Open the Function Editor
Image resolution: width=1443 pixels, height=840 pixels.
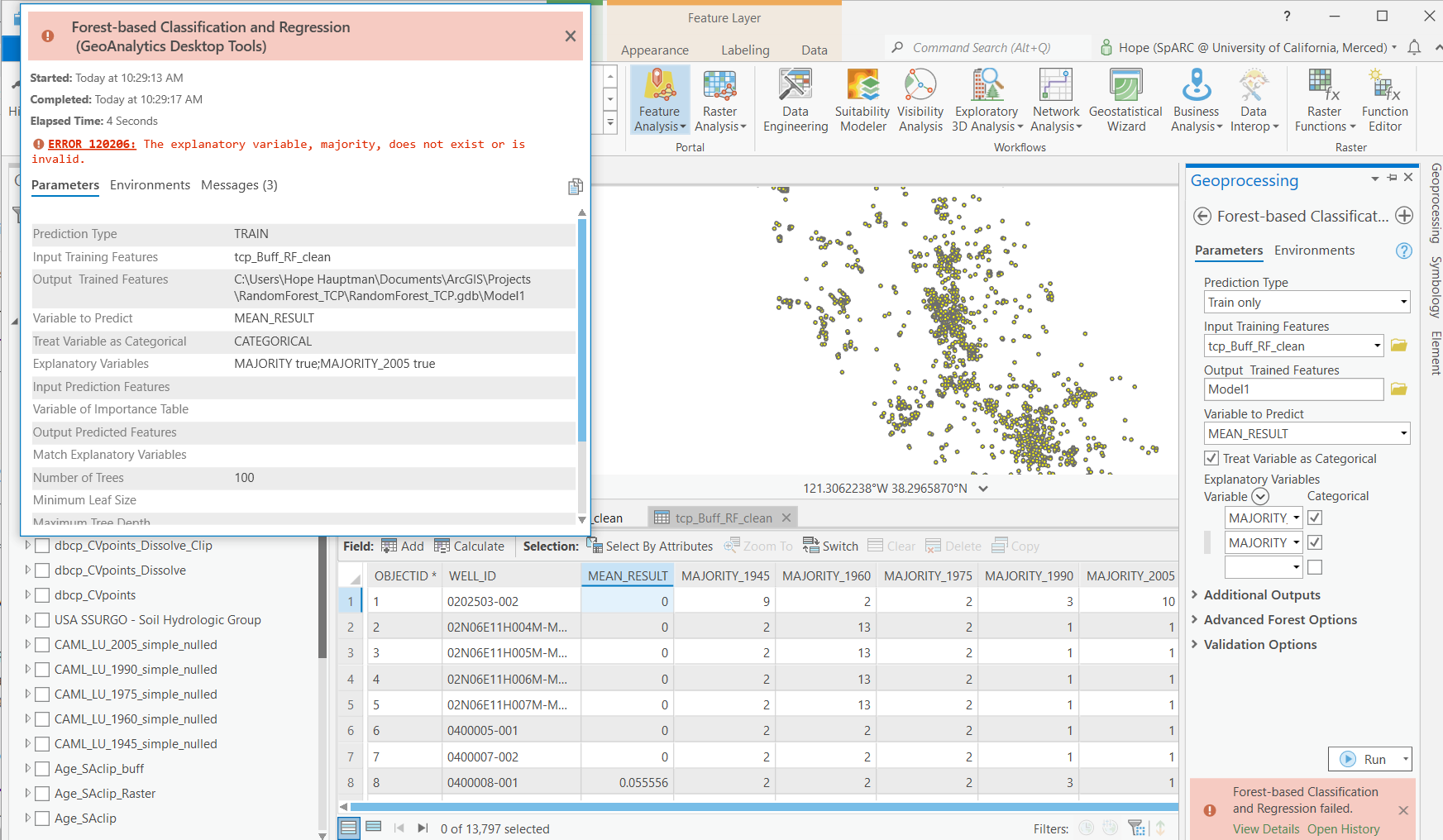pos(1384,101)
